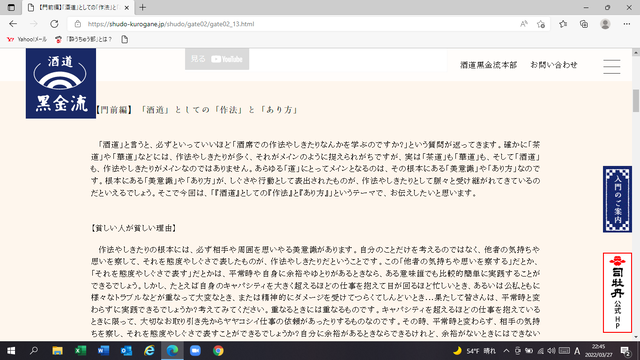Open the 酔うちゅう部 bookmark
This screenshot has width=640, height=360.
coord(84,39)
